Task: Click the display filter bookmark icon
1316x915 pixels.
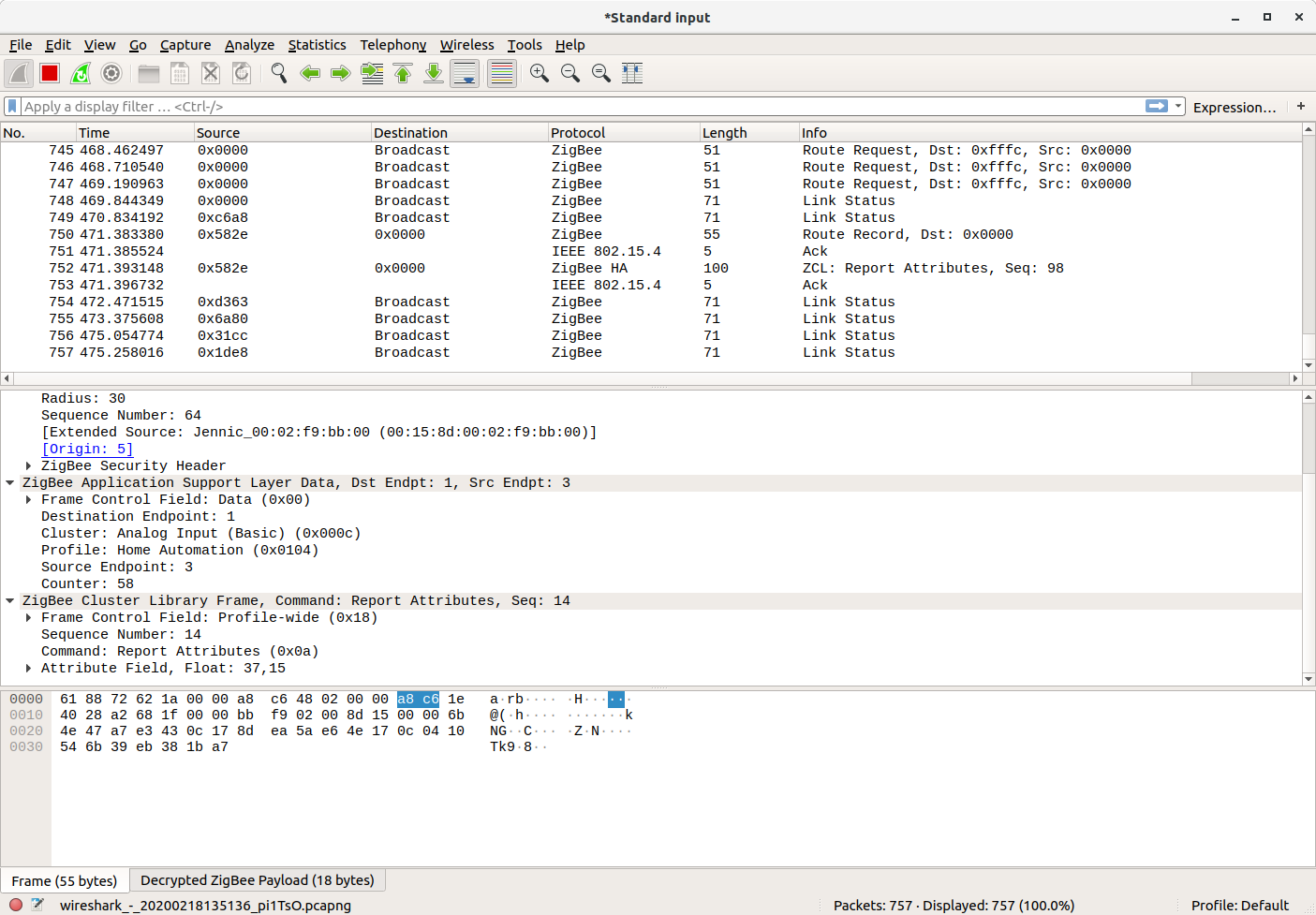Action: point(12,107)
